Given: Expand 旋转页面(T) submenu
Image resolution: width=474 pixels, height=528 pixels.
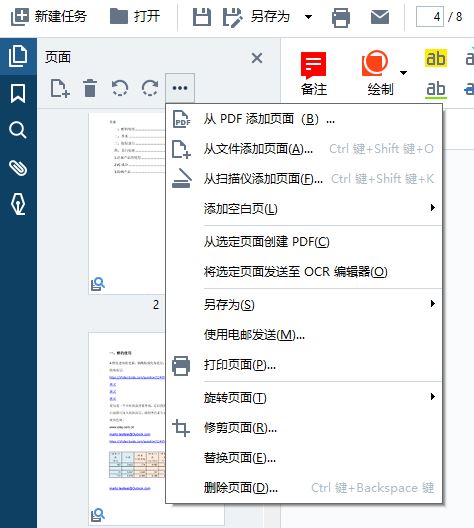Looking at the screenshot, I should click(x=304, y=398).
